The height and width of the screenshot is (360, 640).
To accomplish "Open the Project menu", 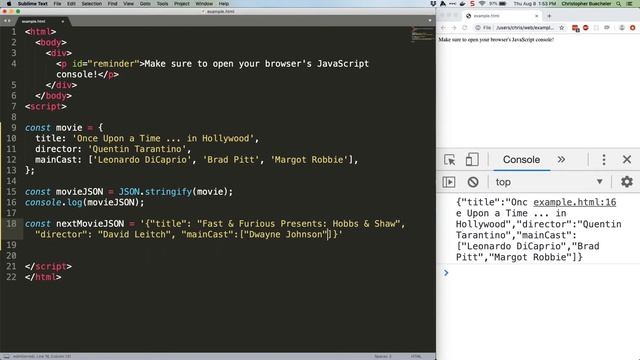I will tap(182, 3).
